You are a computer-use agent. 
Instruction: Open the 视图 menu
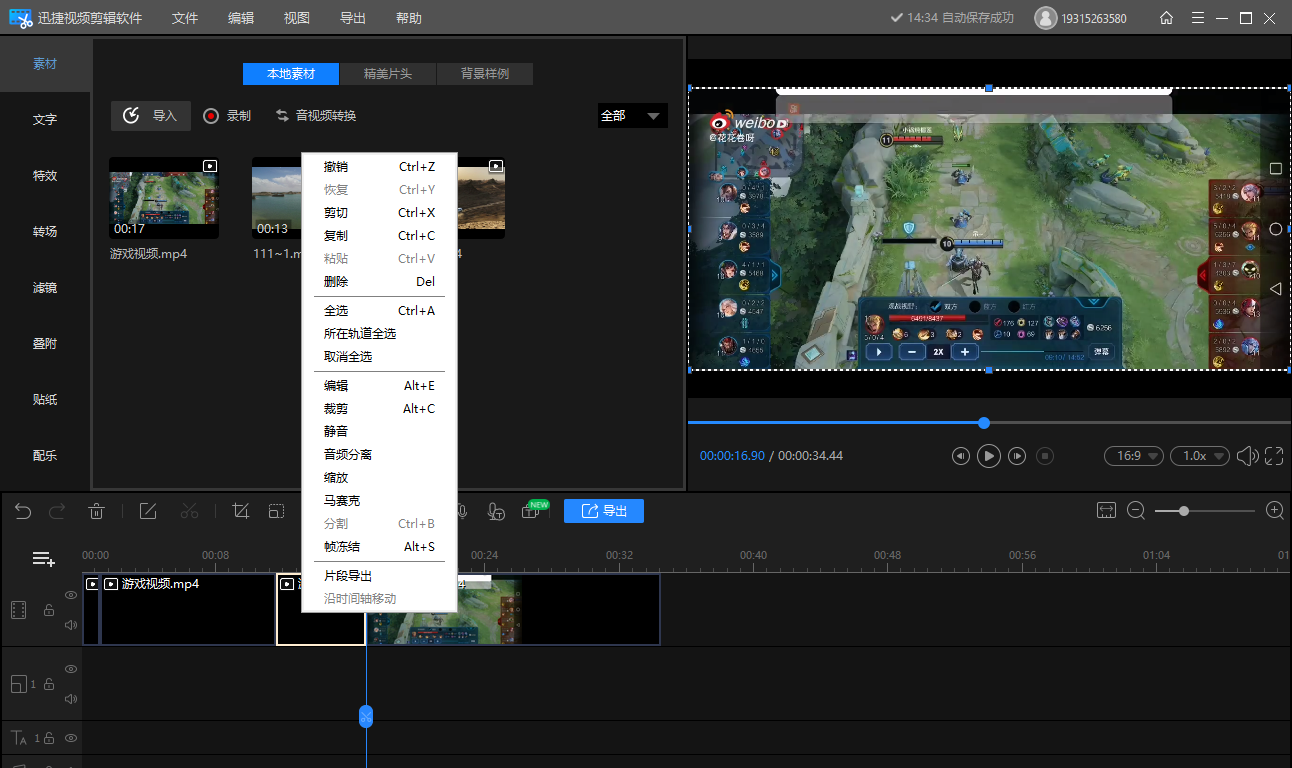pos(297,18)
